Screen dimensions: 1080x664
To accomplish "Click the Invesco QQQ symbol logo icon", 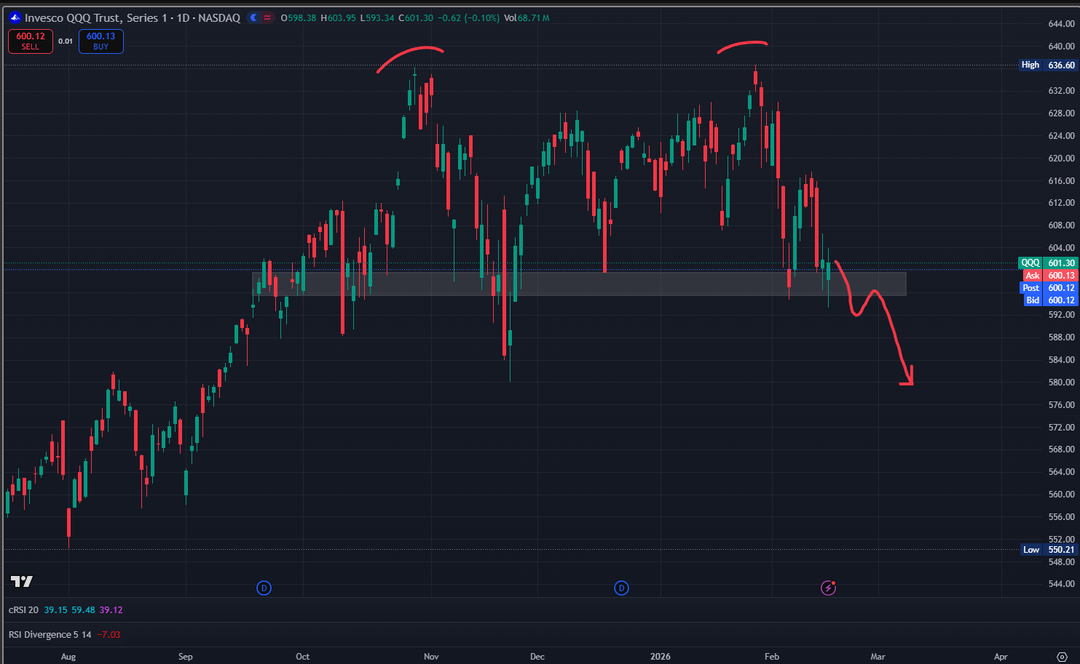I will 15,17.
